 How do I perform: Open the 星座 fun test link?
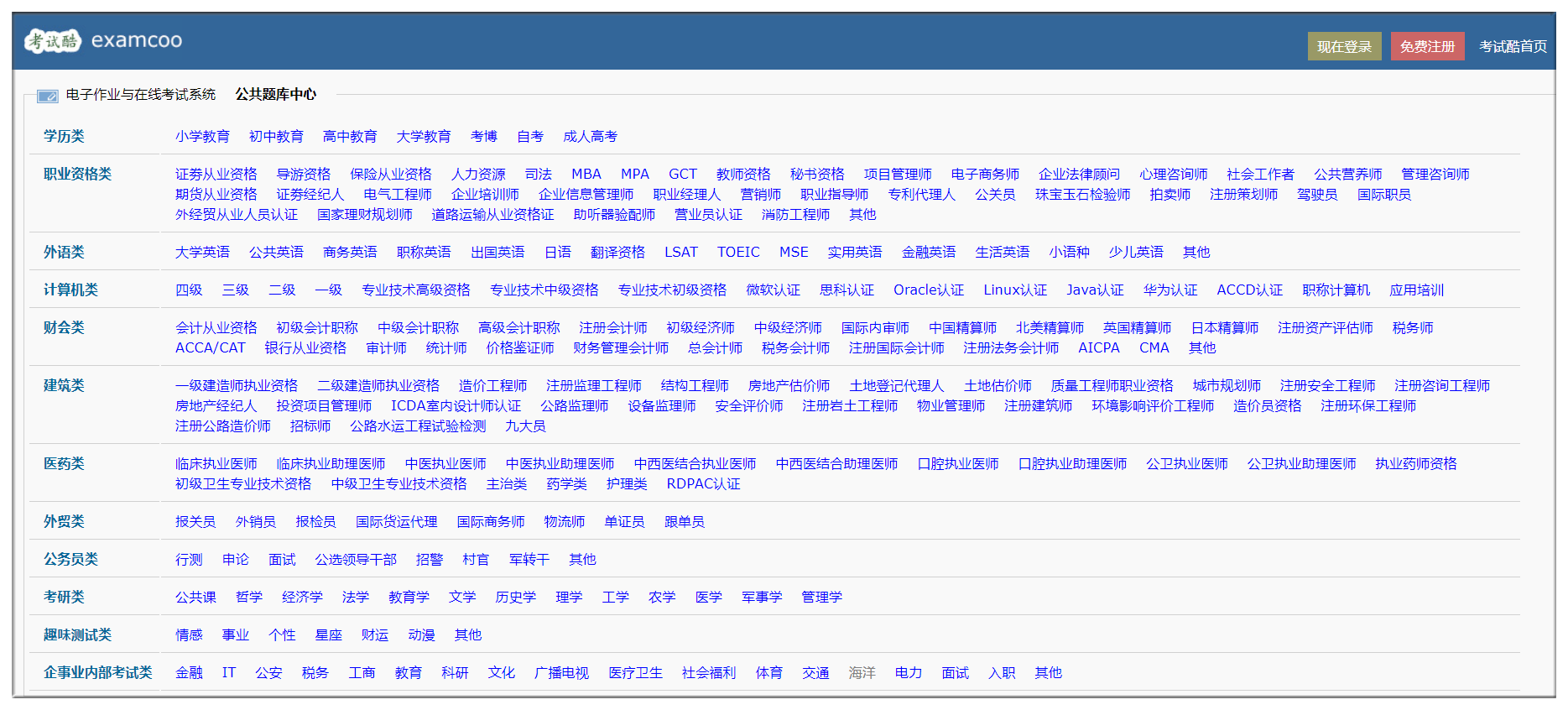(x=328, y=635)
